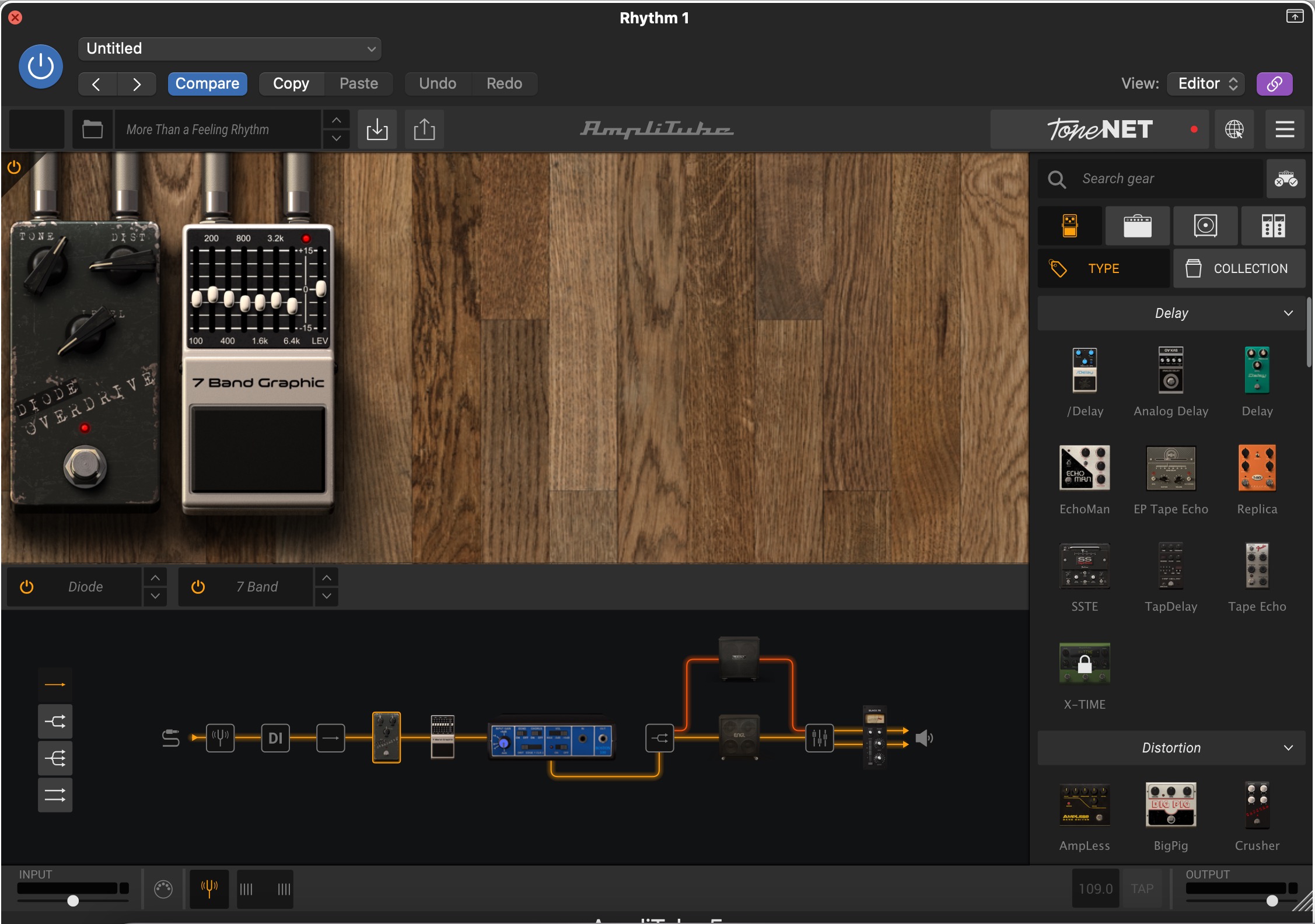Screen dimensions: 1315x924
Task: Click the LEV slider on 7 Band Graphic
Action: [321, 288]
